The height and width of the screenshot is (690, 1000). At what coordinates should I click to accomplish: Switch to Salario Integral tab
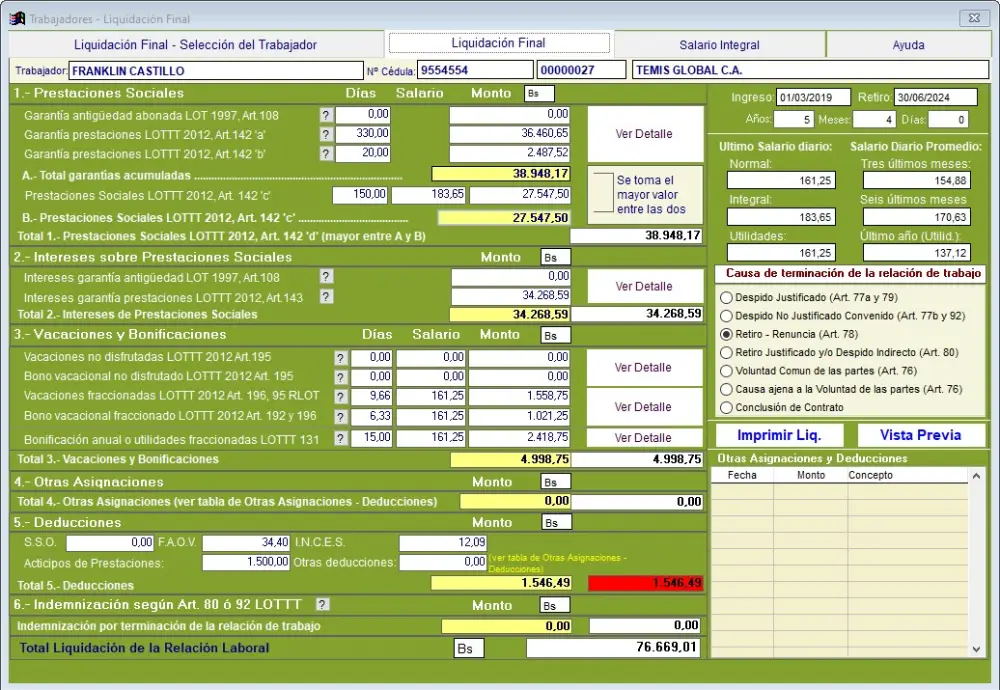719,45
